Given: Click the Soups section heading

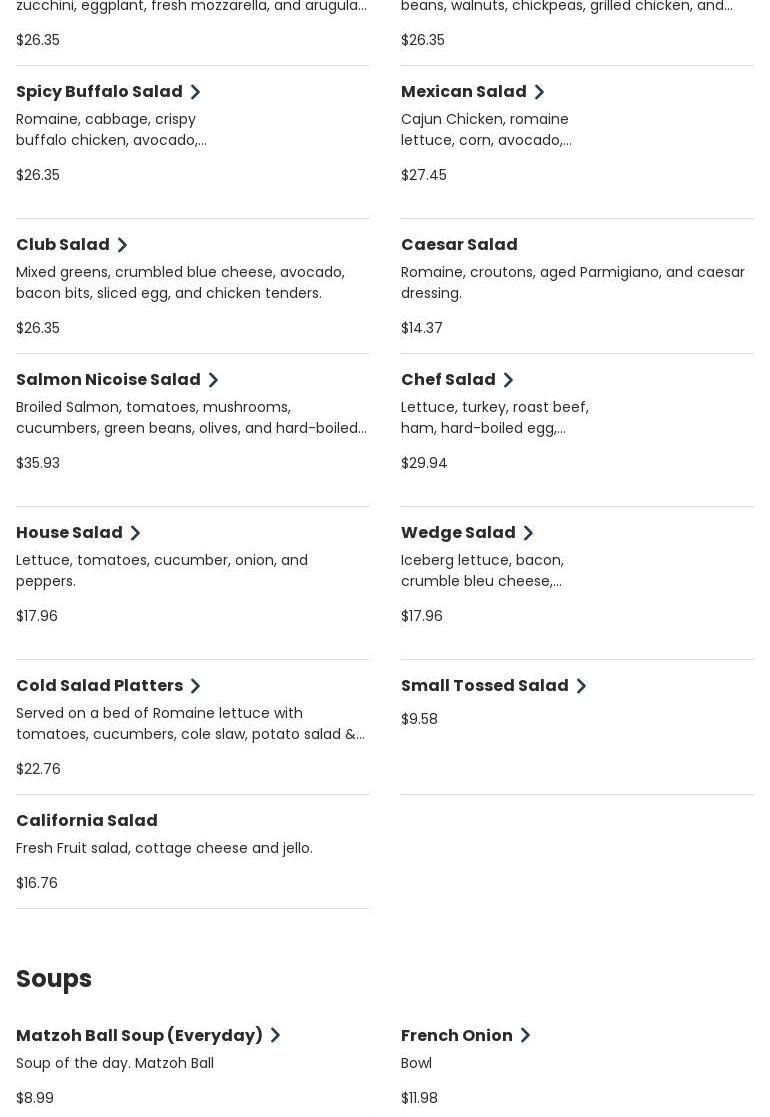Looking at the screenshot, I should (54, 978).
